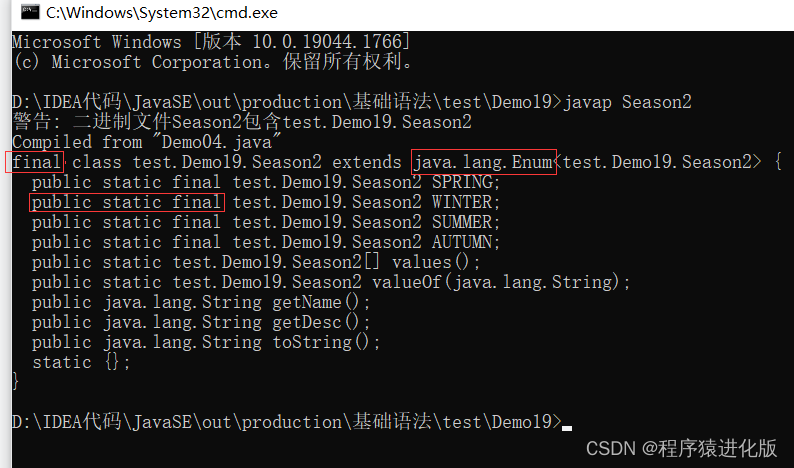This screenshot has height=468, width=794.
Task: Click the boxed "public static final" text
Action: 126,202
